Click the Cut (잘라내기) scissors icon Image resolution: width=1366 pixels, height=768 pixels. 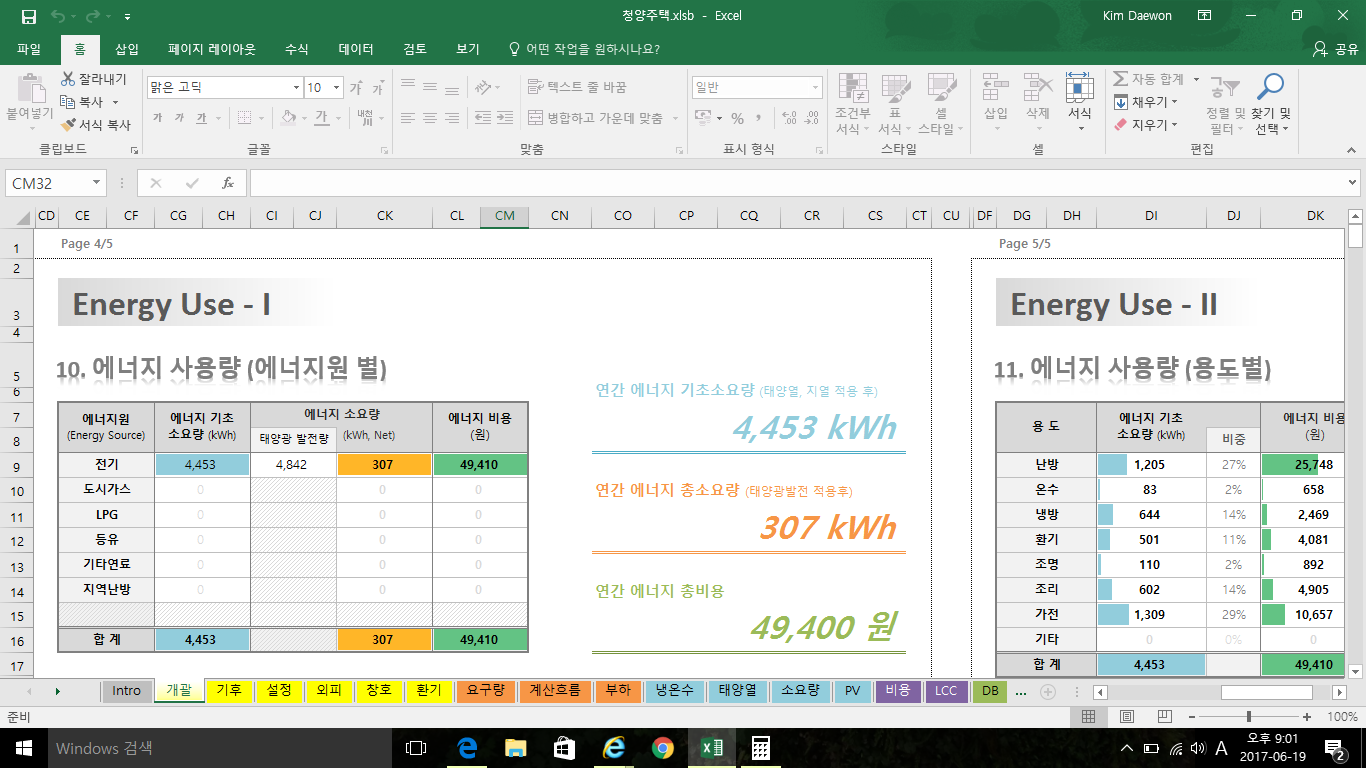[68, 79]
